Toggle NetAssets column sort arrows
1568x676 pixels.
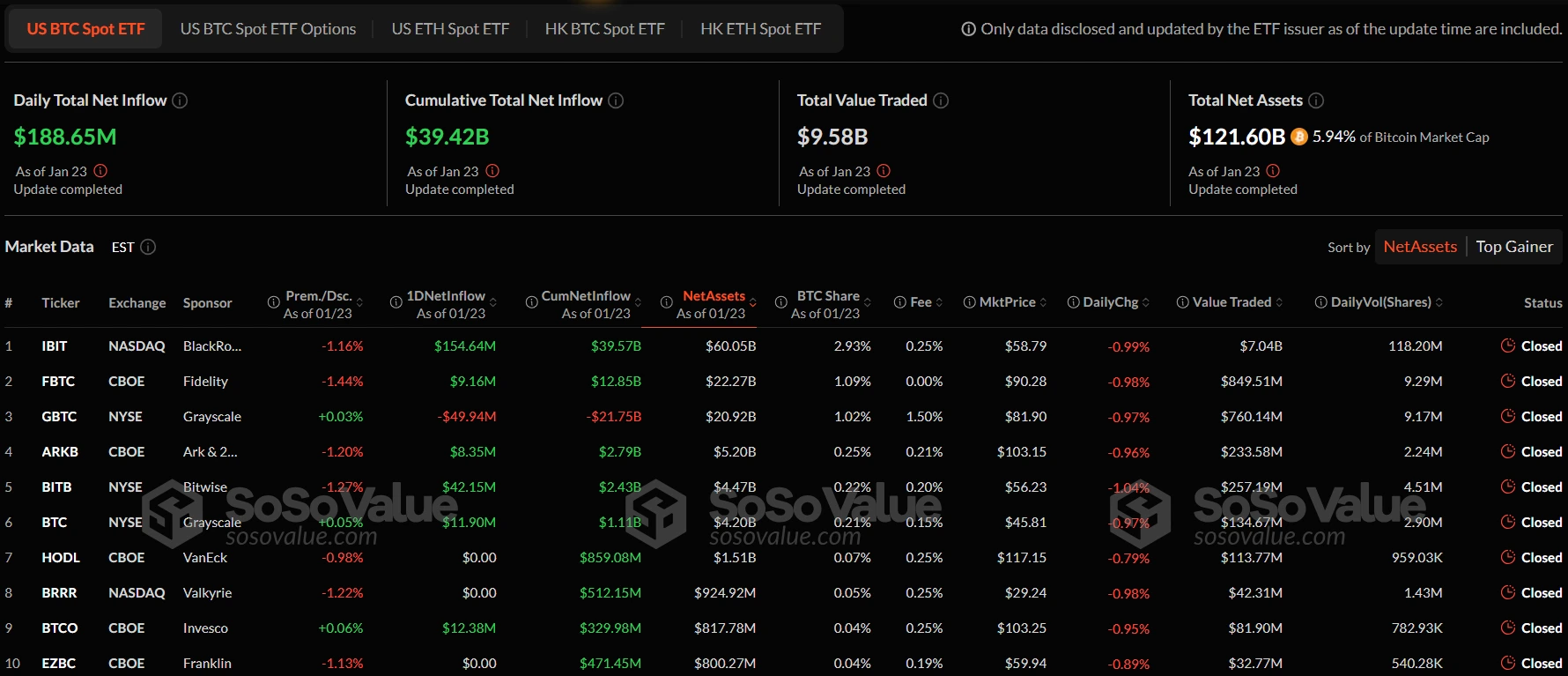click(753, 302)
